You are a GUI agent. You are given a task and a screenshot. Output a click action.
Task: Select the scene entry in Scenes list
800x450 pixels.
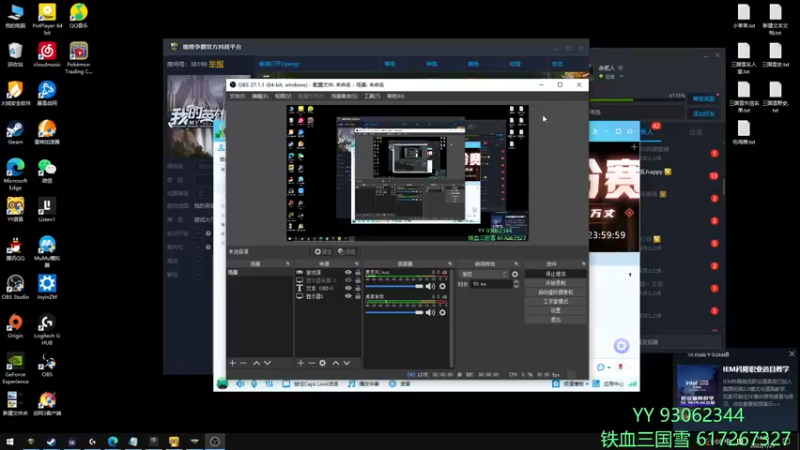click(260, 272)
